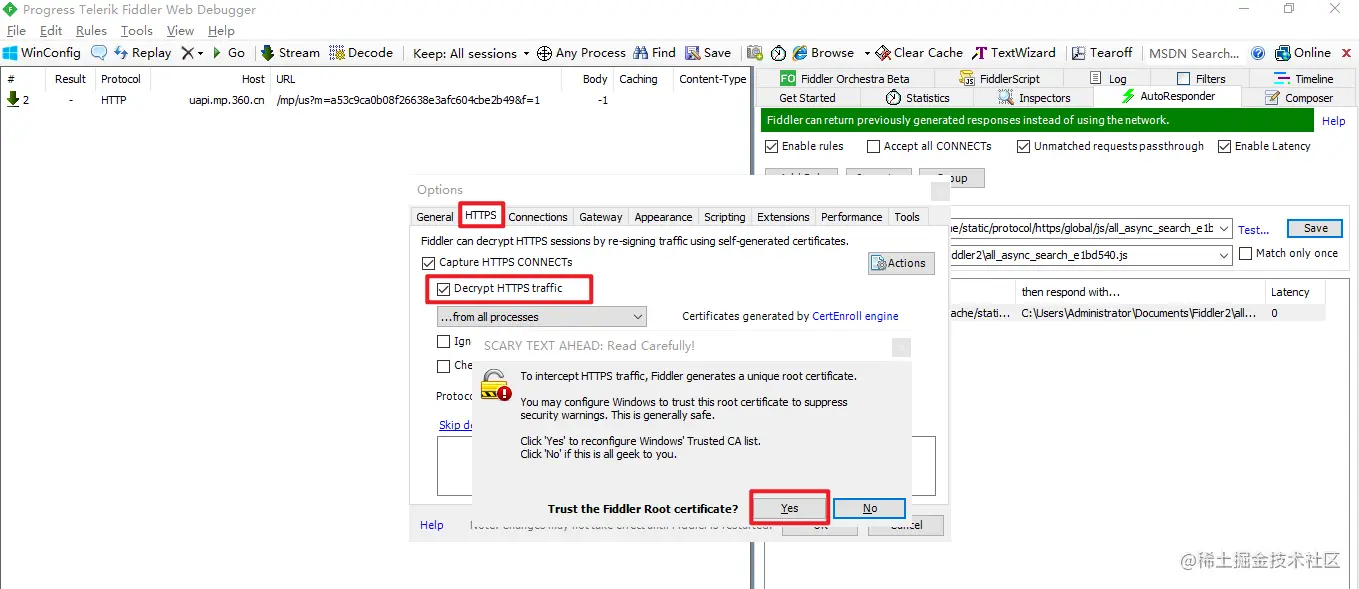Toggle Unmatched requests passthrough checkbox

point(1023,146)
